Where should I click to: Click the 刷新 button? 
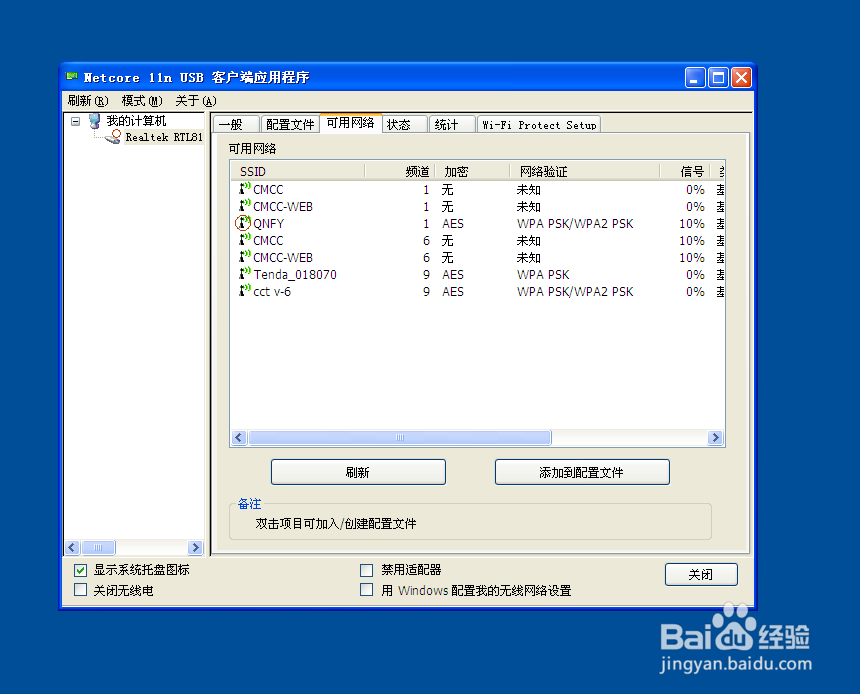[x=358, y=472]
